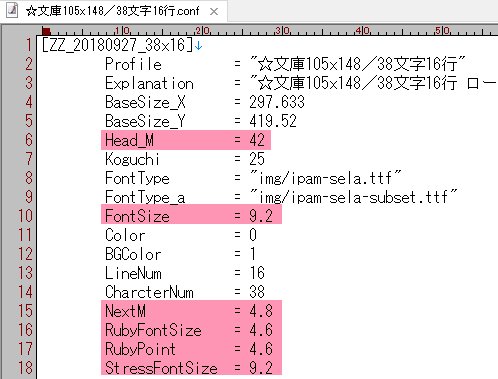Screen dimensions: 498x379
Task: Click the NextM value 4.8
Action: tap(261, 311)
